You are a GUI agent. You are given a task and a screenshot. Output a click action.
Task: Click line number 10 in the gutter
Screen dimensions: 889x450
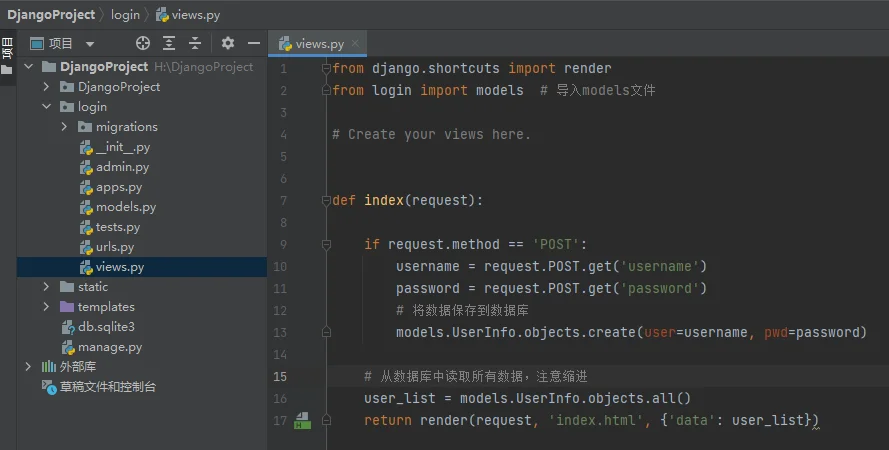280,266
